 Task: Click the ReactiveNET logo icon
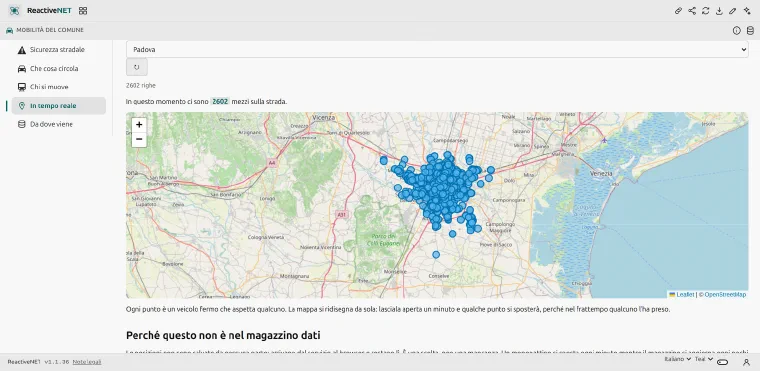15,11
